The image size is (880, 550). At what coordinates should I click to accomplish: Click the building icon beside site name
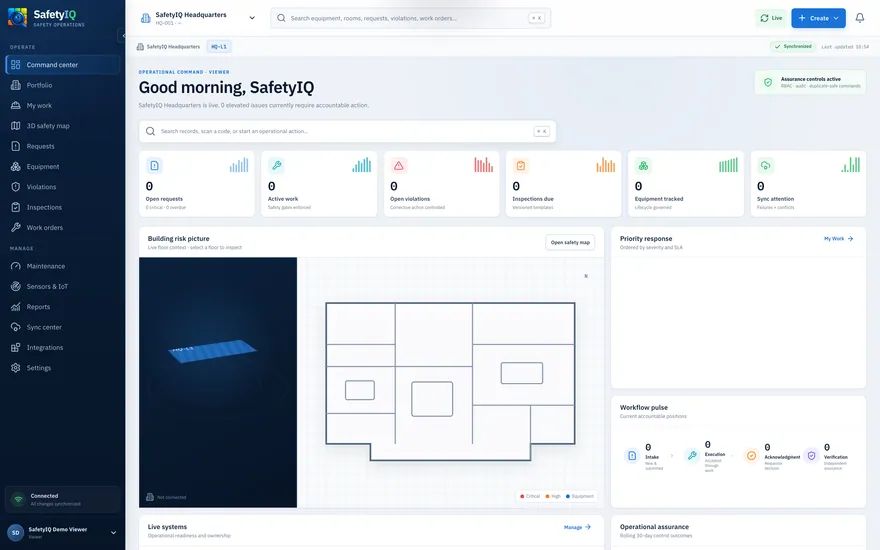146,18
